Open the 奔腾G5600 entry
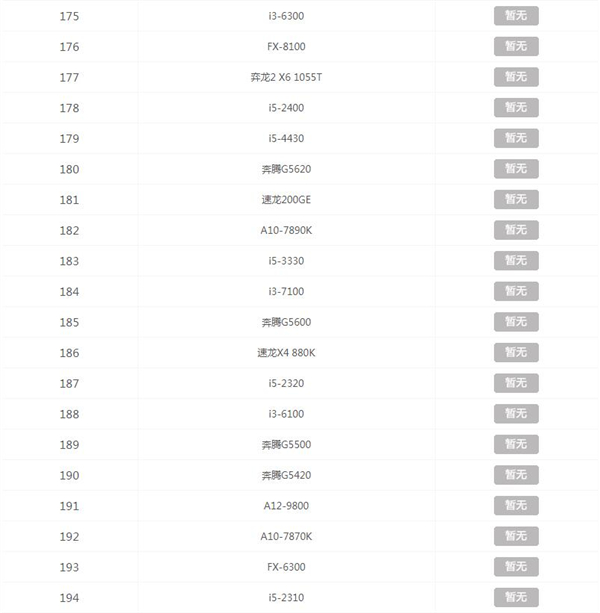Screen dimensions: 600x613 (286, 322)
